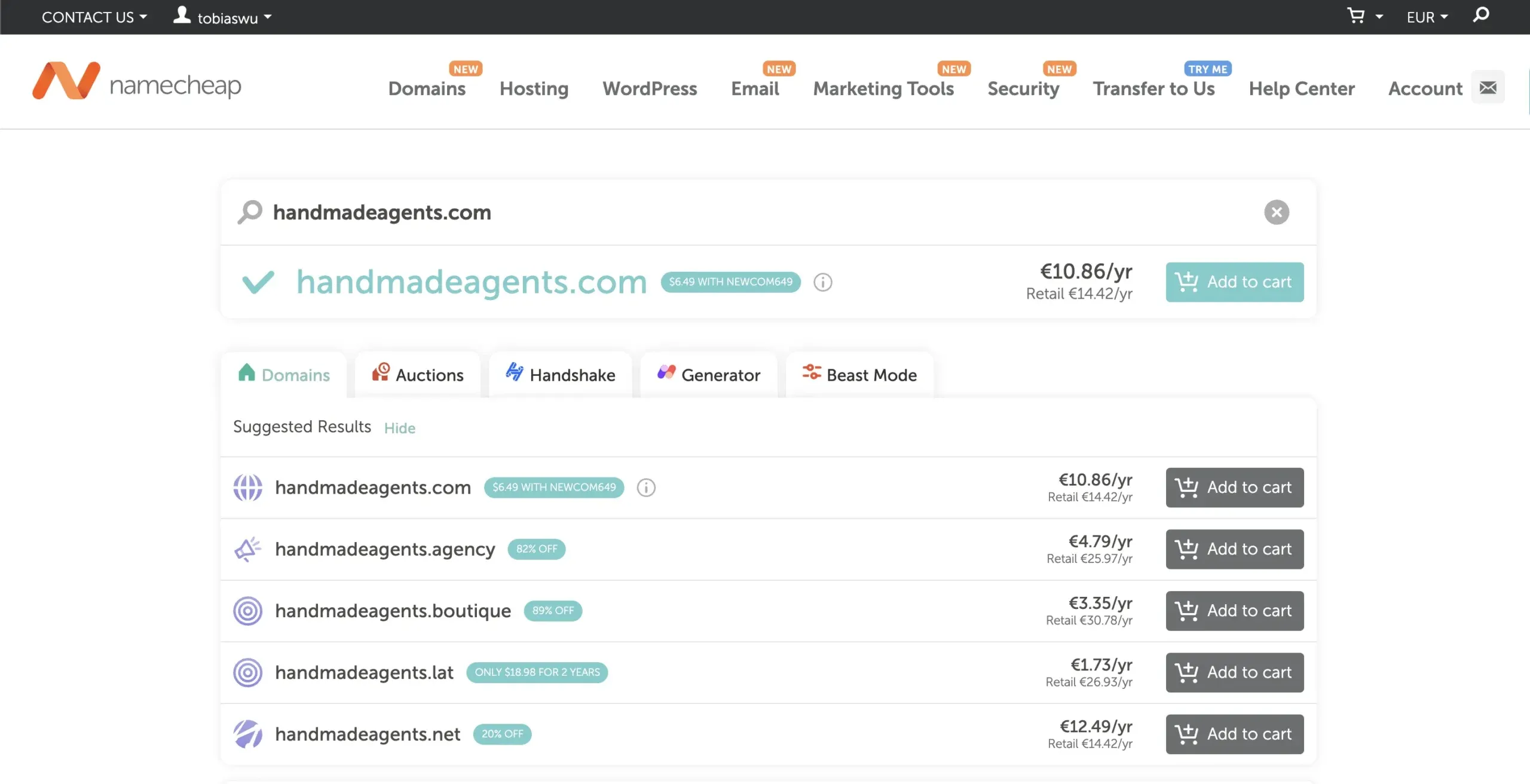Open the CONTACT US dropdown

94,17
